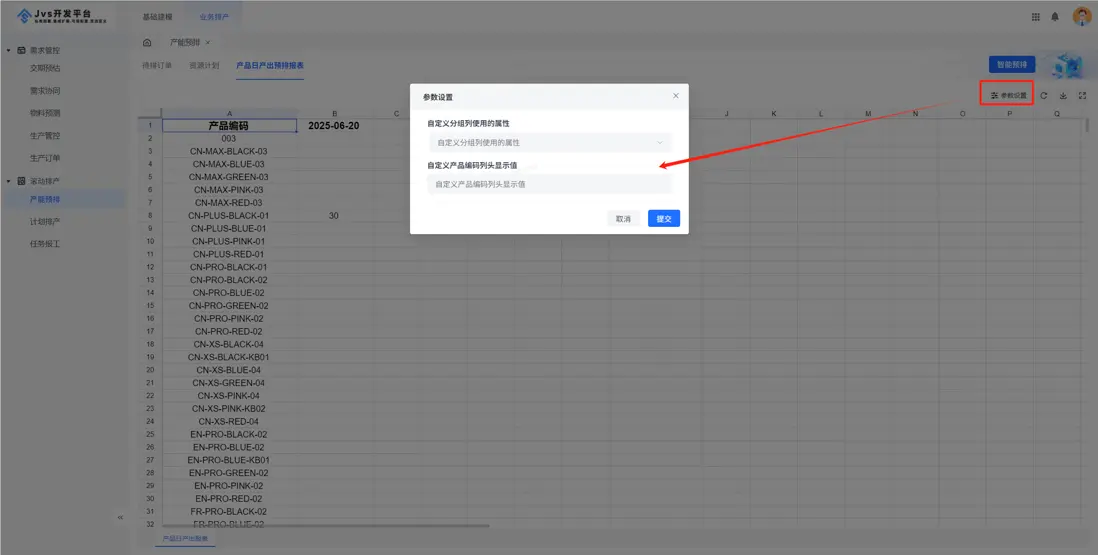
Task: Click cell CN-MAX-BLACK-03
Action: tap(229, 151)
